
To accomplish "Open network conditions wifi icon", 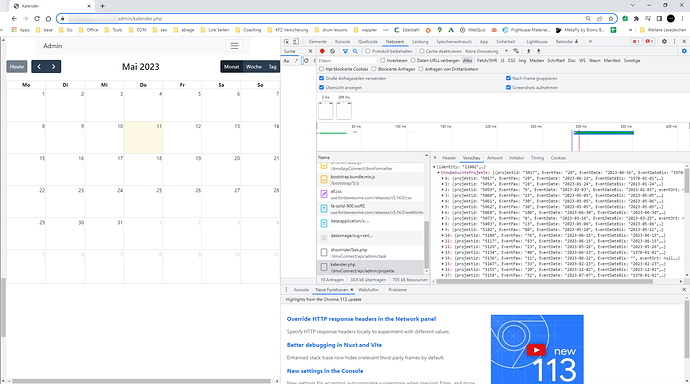I will pyautogui.click(x=516, y=51).
